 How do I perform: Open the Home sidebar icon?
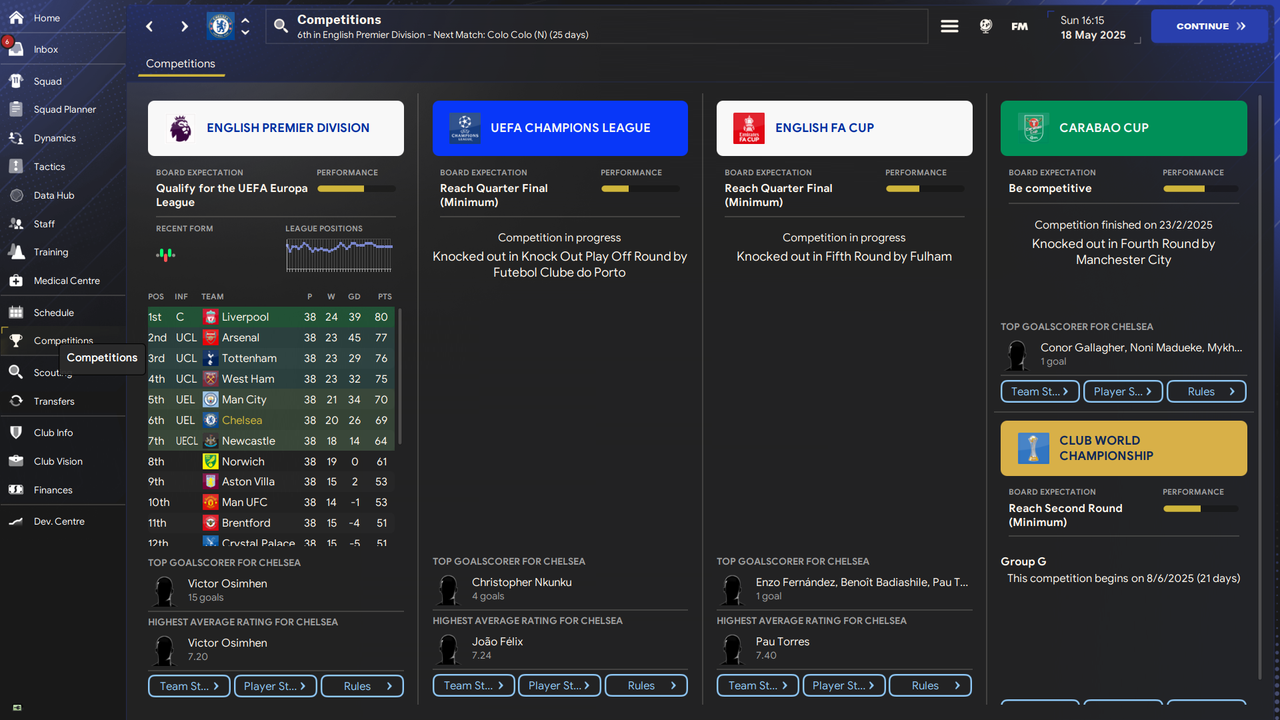pyautogui.click(x=16, y=18)
